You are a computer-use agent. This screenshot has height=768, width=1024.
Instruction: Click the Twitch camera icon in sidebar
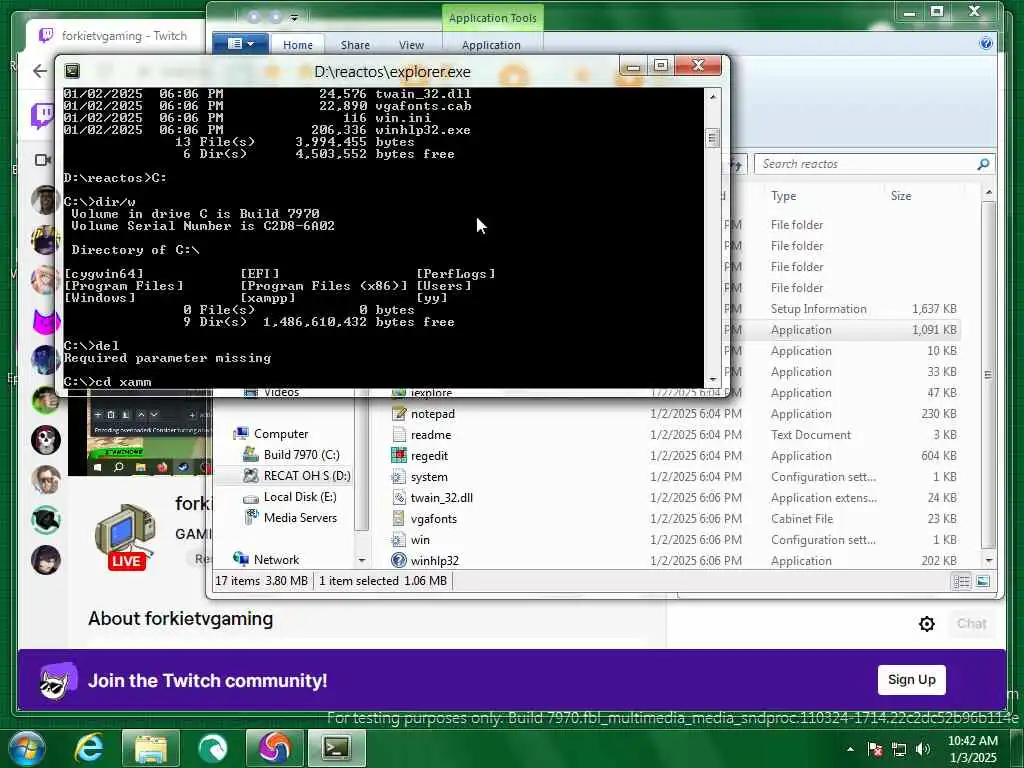click(x=43, y=160)
